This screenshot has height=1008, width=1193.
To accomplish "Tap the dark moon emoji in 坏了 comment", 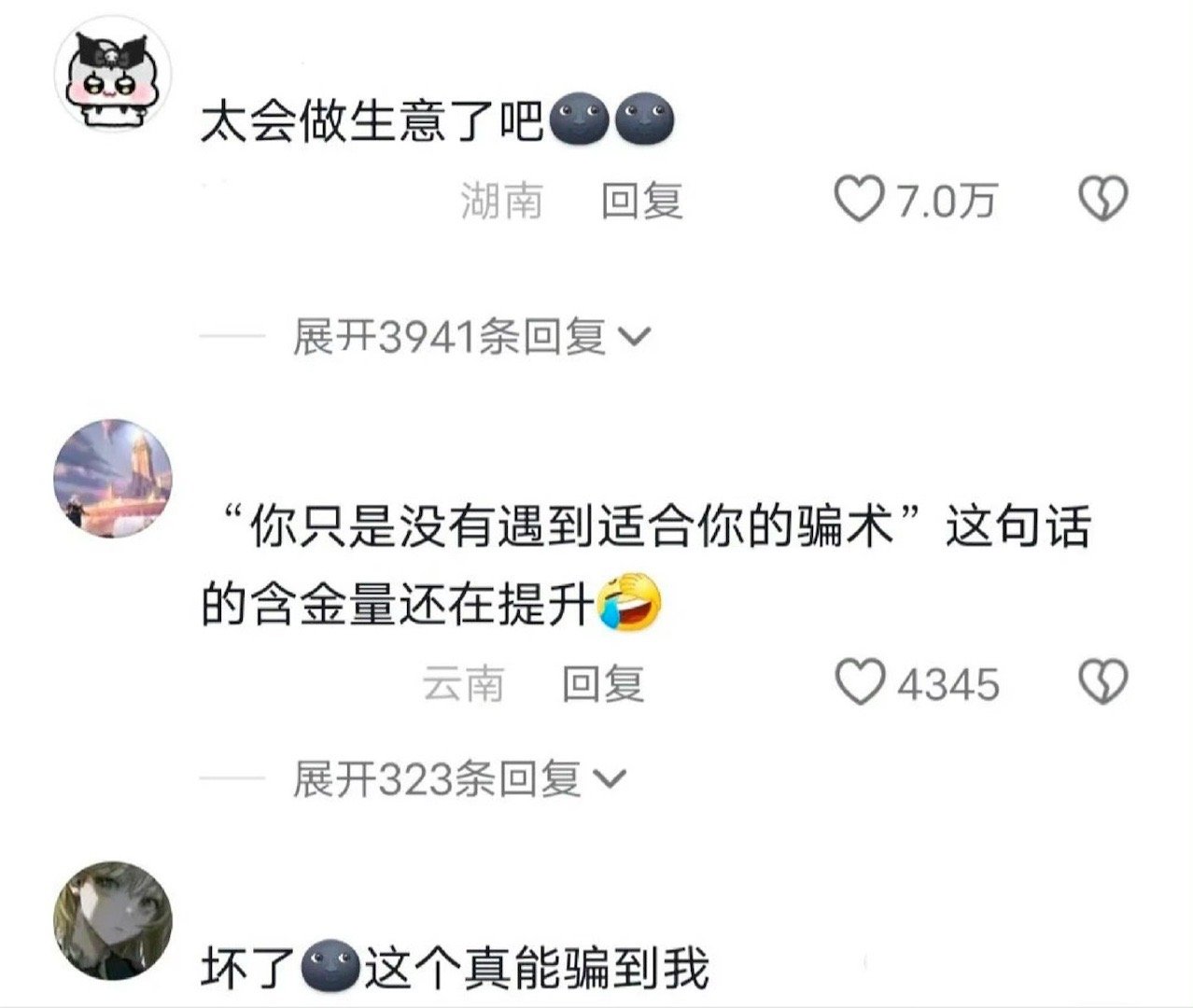I will coord(330,968).
